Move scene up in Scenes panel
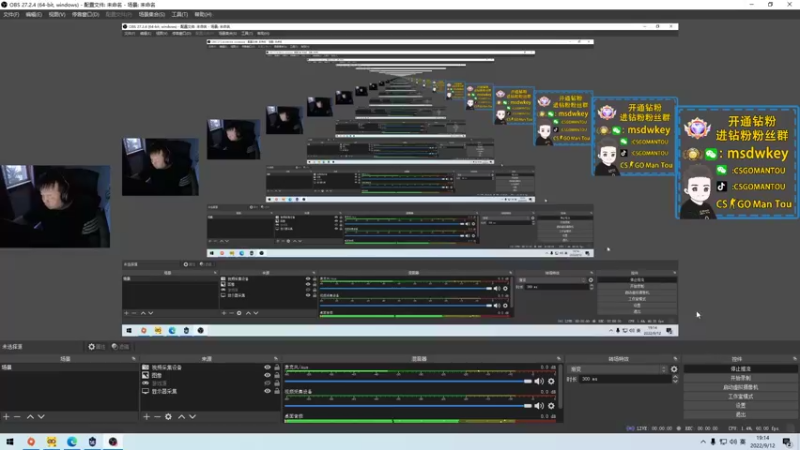The image size is (800, 450). point(30,417)
